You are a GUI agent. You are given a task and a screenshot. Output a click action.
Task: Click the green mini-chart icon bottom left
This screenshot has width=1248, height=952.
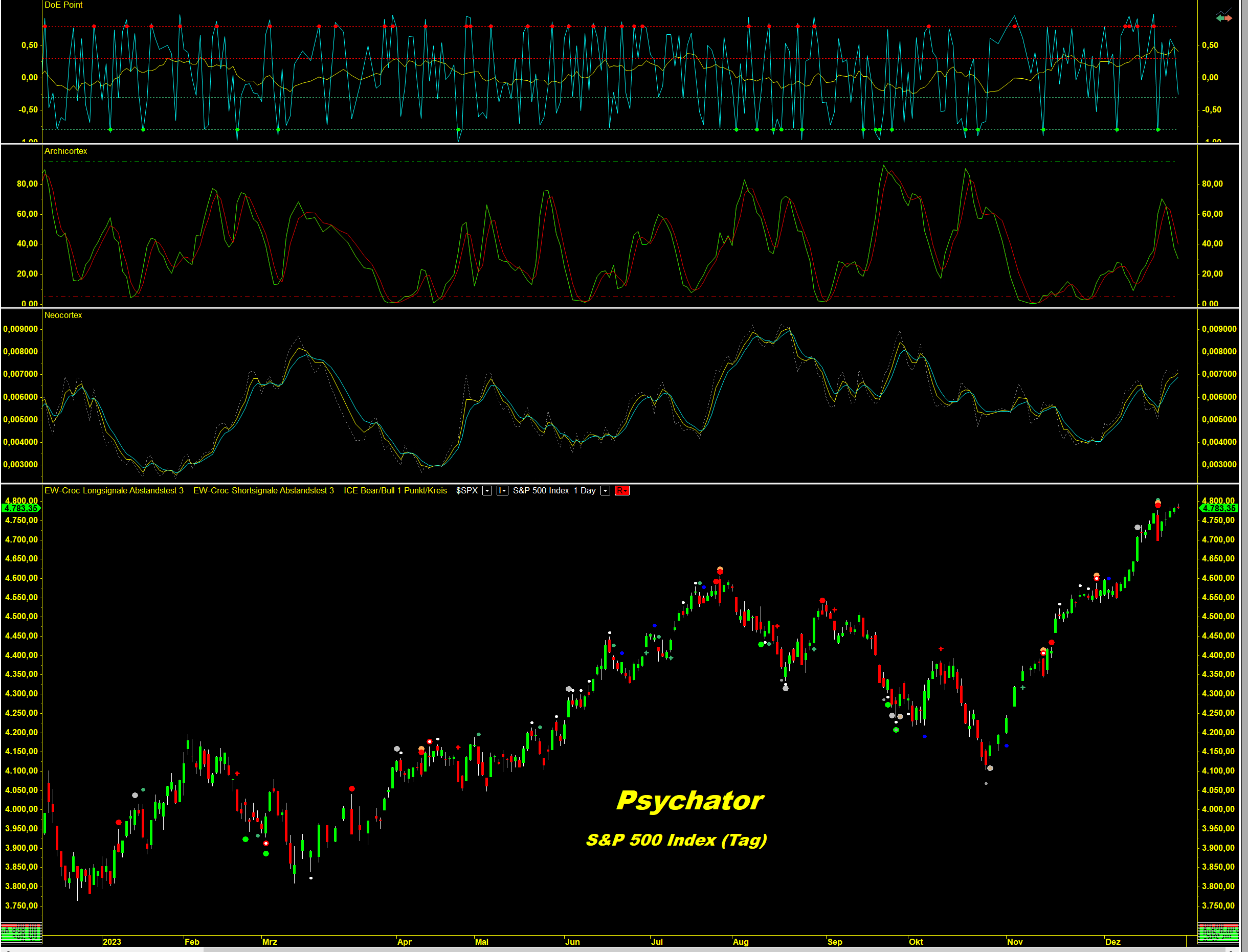tap(21, 932)
